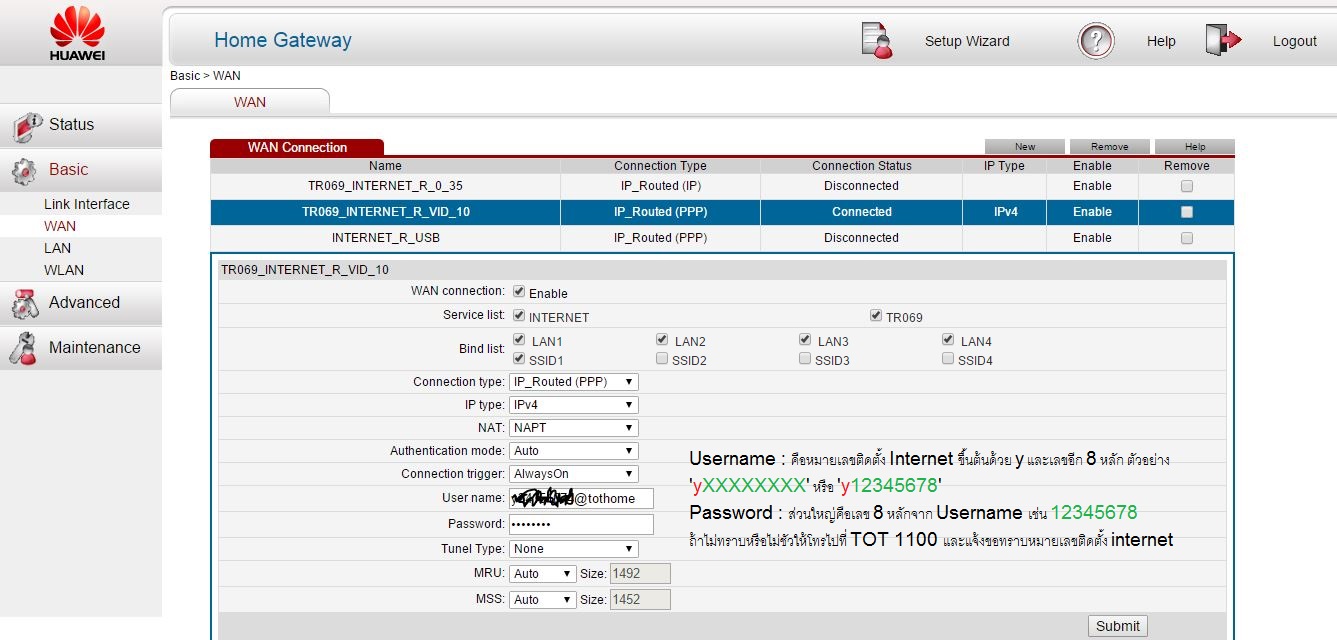The height and width of the screenshot is (640, 1337).
Task: Click the Huawei logo
Action: [x=77, y=33]
